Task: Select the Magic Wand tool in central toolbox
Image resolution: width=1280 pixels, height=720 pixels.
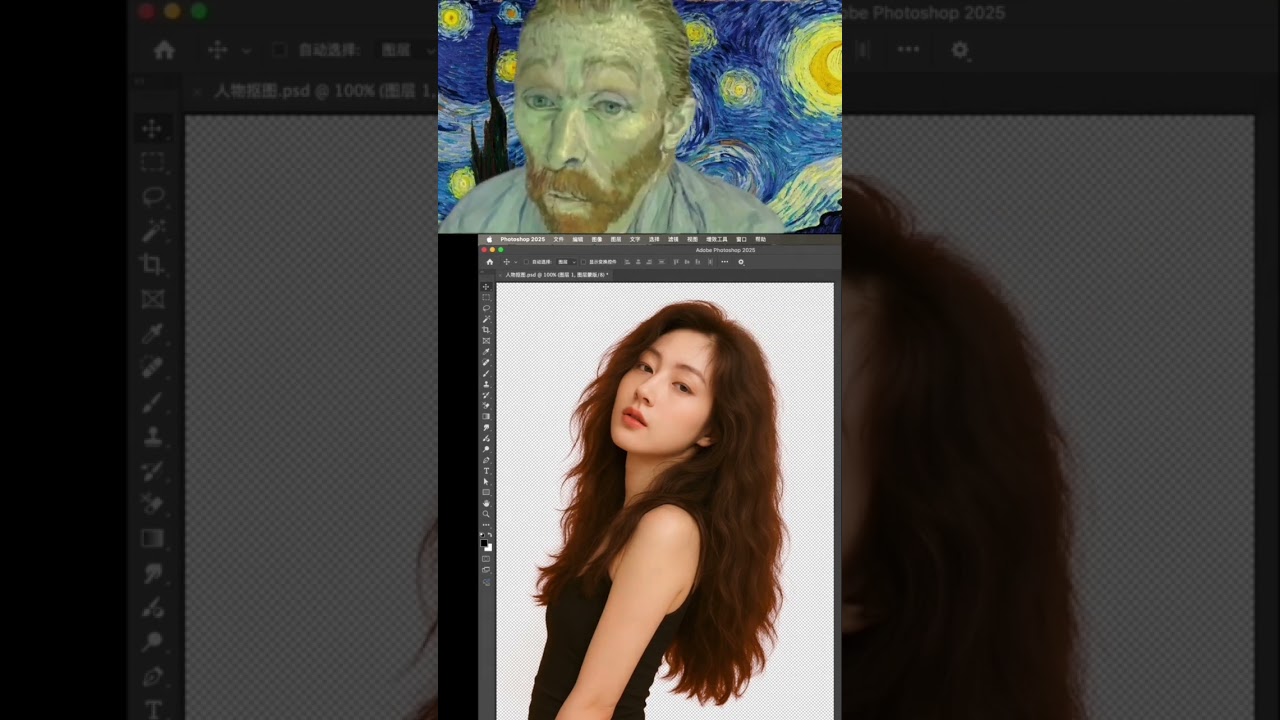Action: [x=486, y=319]
